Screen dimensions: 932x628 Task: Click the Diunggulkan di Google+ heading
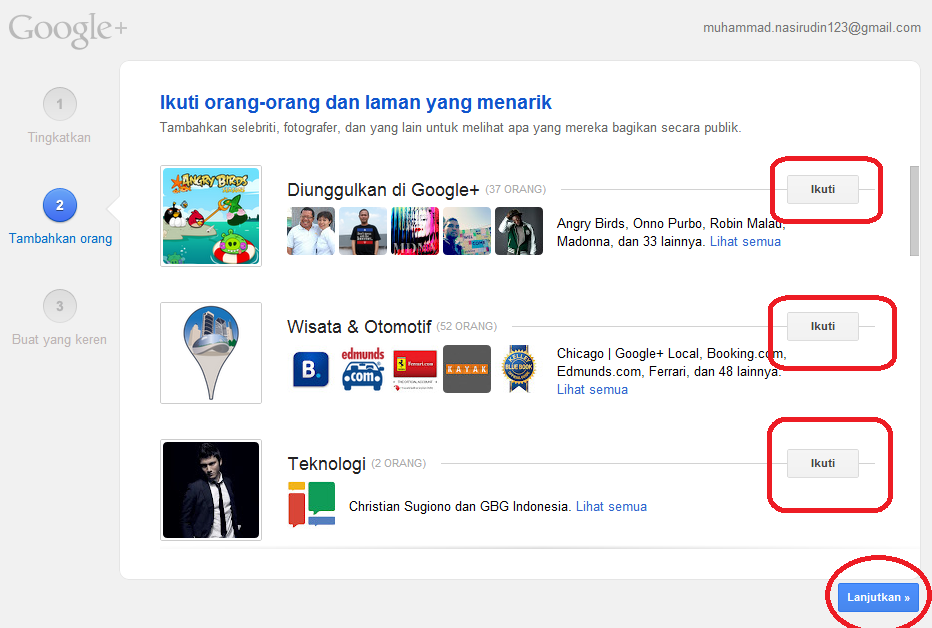click(x=383, y=190)
